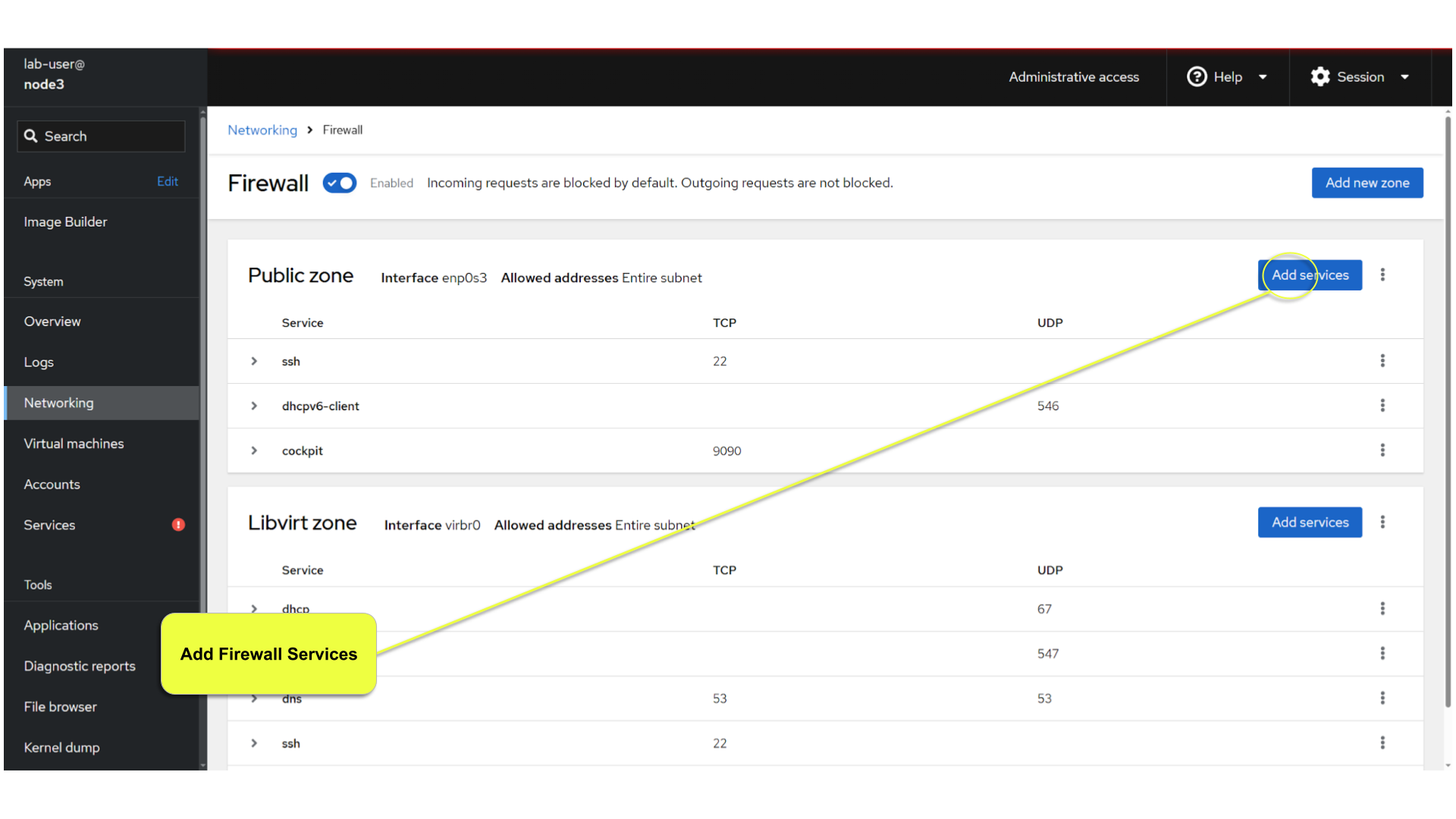Open kebab menu for cockpit service row

(1382, 450)
